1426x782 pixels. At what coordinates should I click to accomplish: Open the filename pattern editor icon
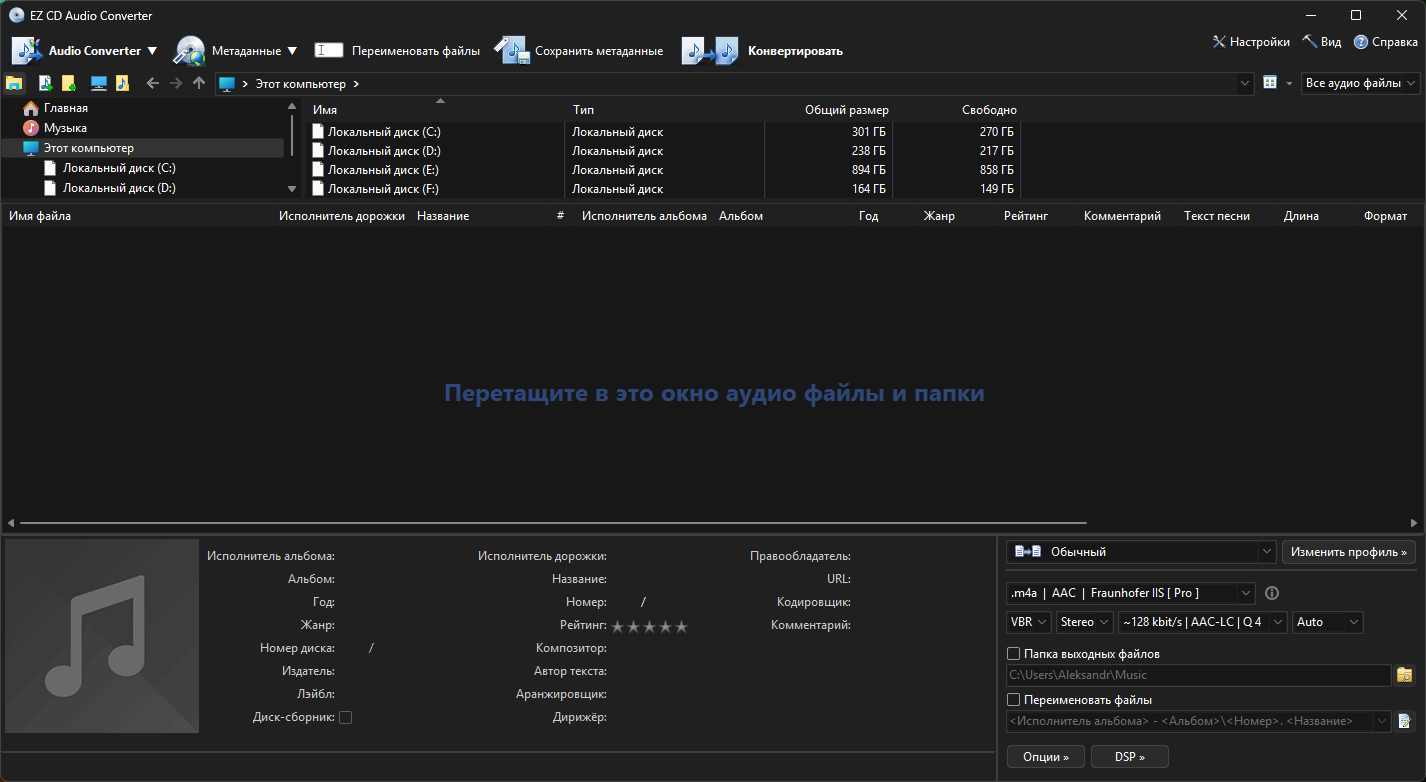pyautogui.click(x=1405, y=721)
